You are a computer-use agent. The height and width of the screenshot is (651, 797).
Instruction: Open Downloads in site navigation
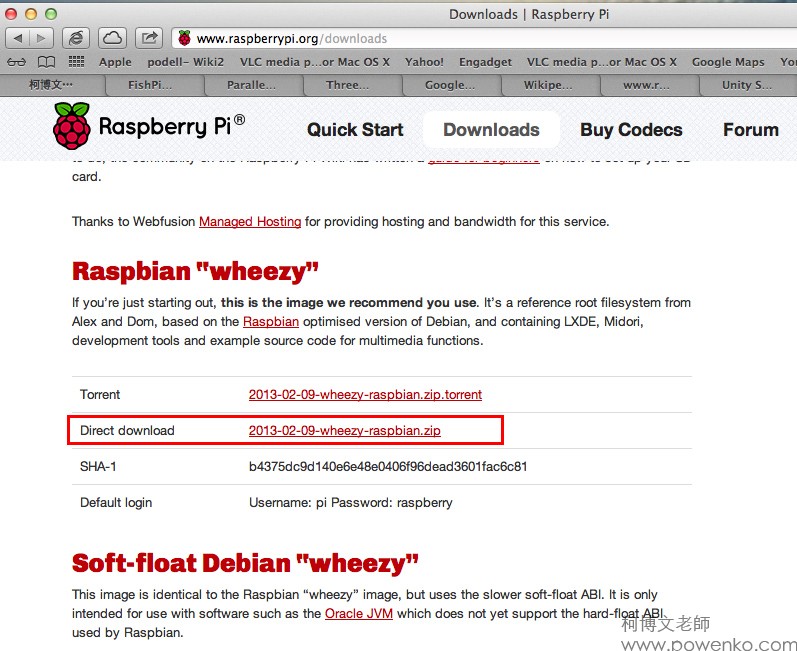pyautogui.click(x=491, y=130)
